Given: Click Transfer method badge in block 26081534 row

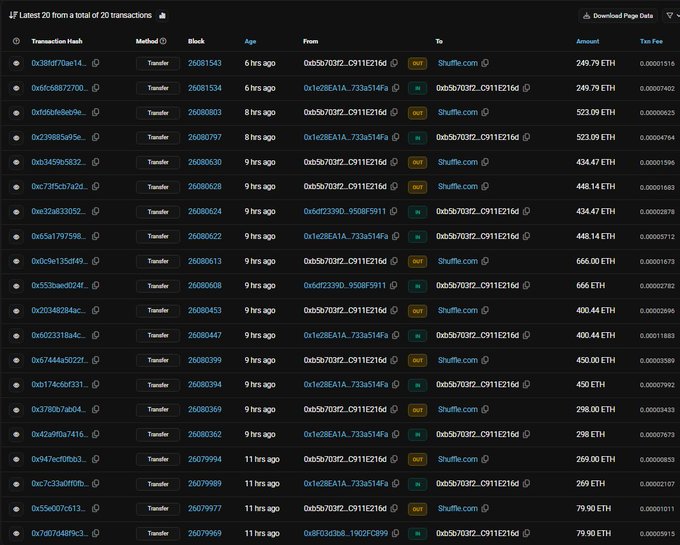Looking at the screenshot, I should coord(158,88).
